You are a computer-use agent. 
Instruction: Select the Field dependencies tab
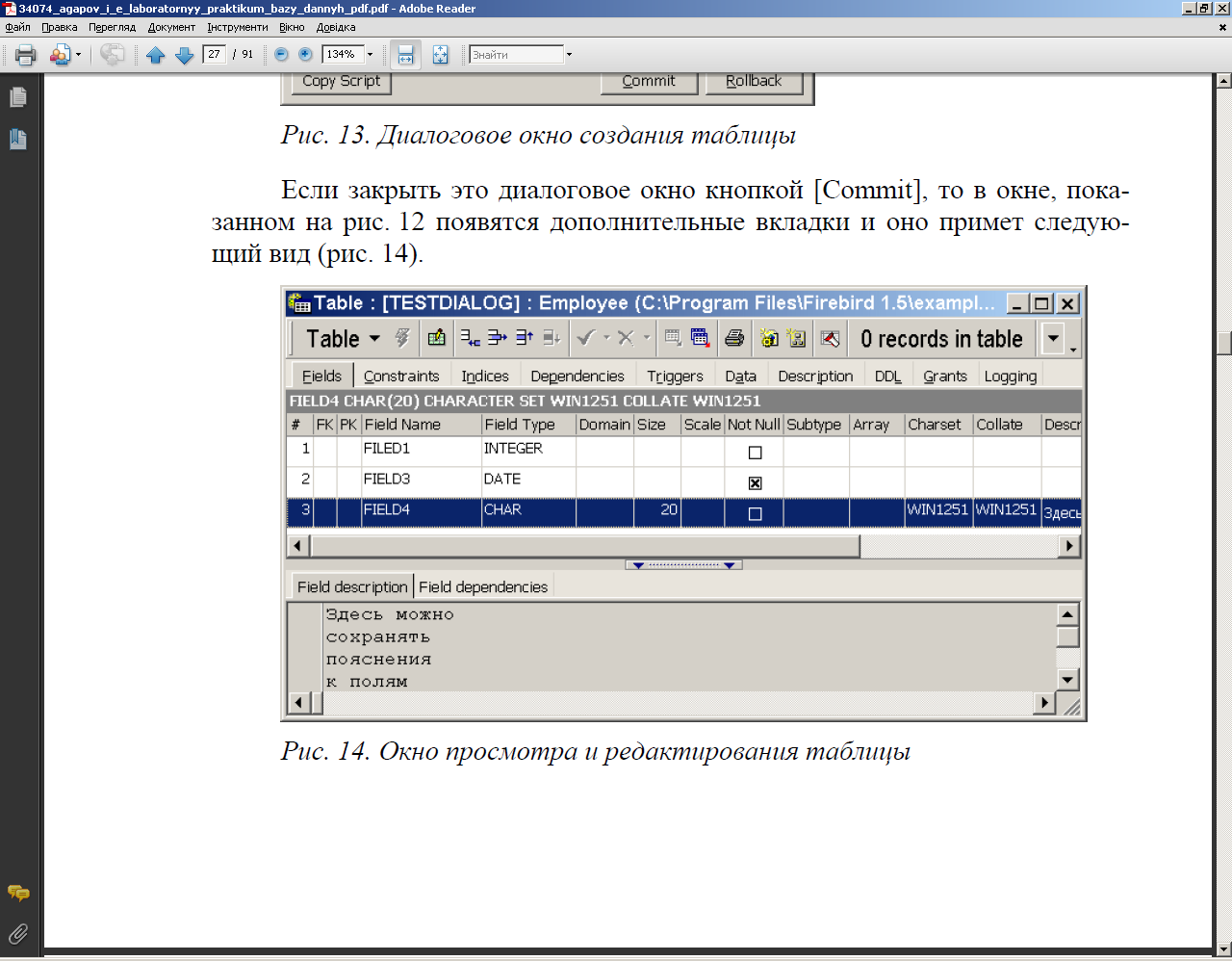tap(483, 586)
